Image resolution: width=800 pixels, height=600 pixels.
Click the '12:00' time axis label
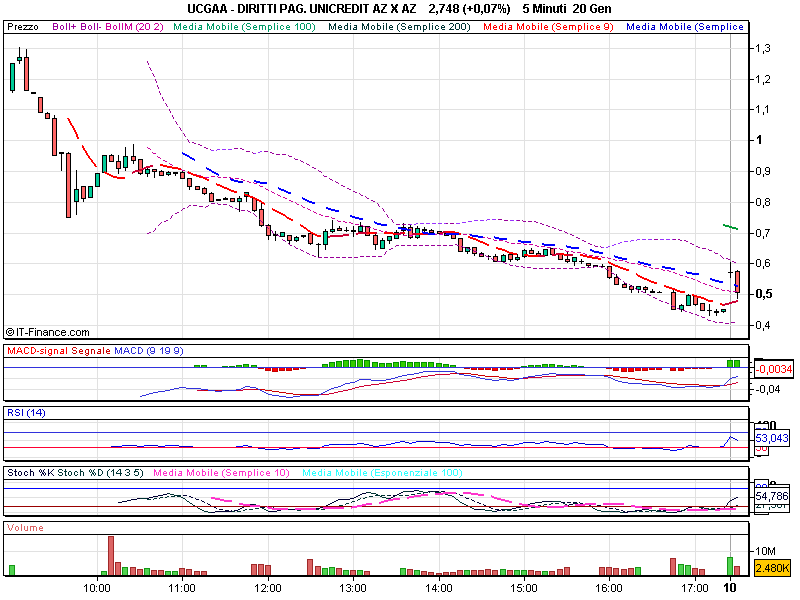coord(268,588)
